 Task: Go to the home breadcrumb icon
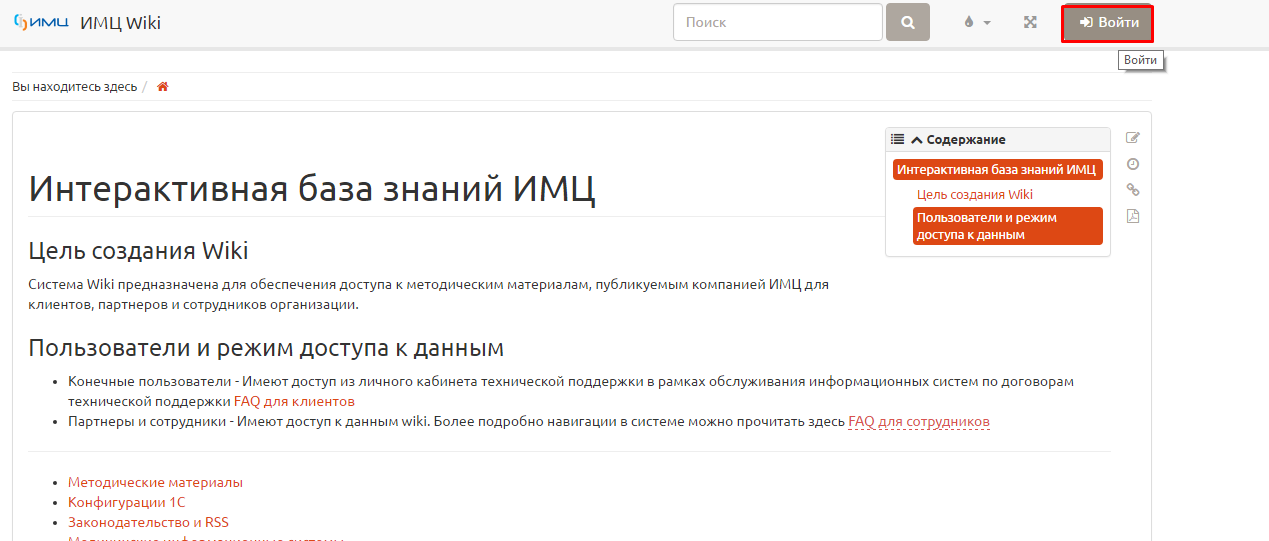(x=163, y=86)
